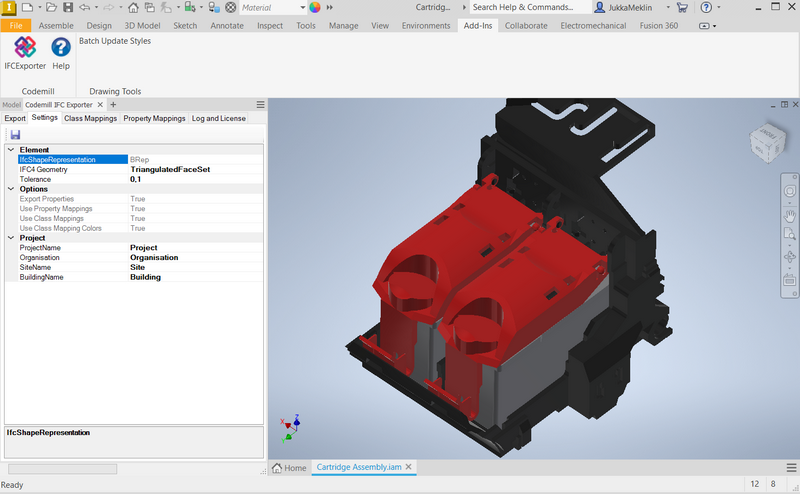Open the Collaborate ribbon tab
The height and width of the screenshot is (494, 800).
(526, 25)
